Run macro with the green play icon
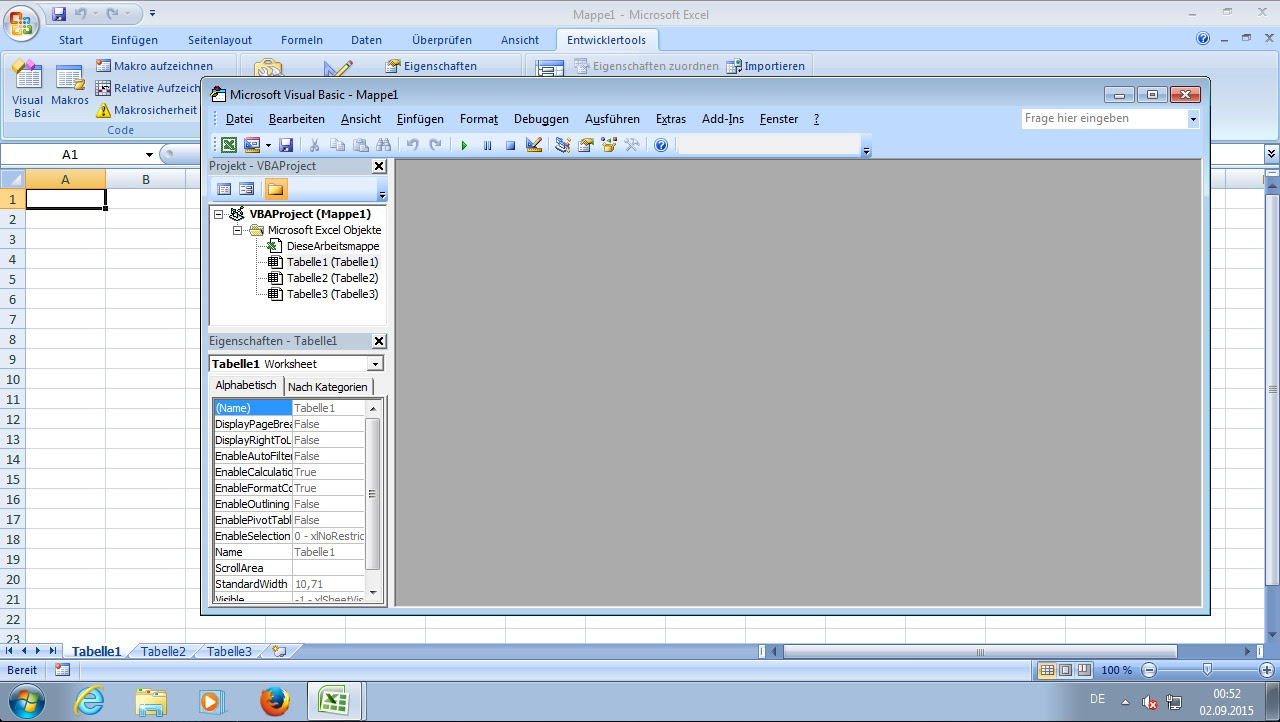The image size is (1280, 722). 464,145
